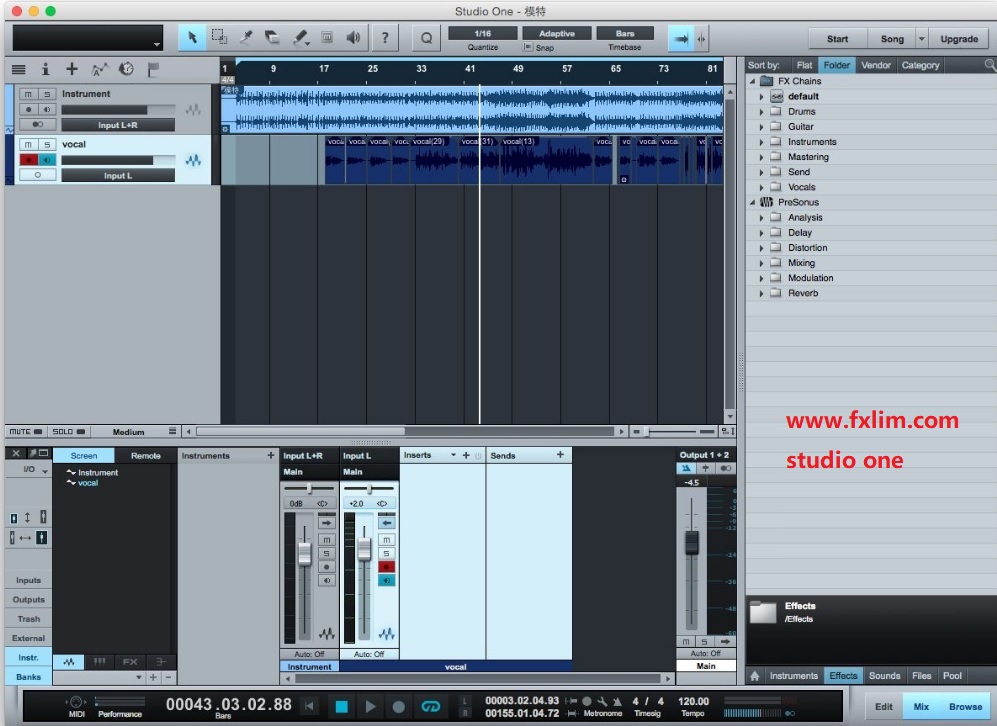Toggle global SOLO button

[69, 432]
